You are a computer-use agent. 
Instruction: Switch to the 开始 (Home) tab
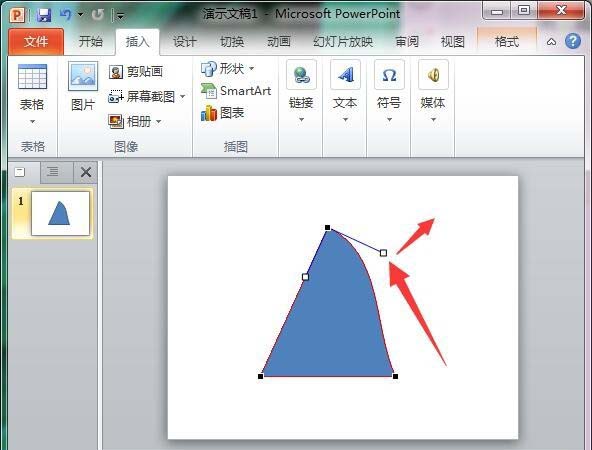[91, 41]
